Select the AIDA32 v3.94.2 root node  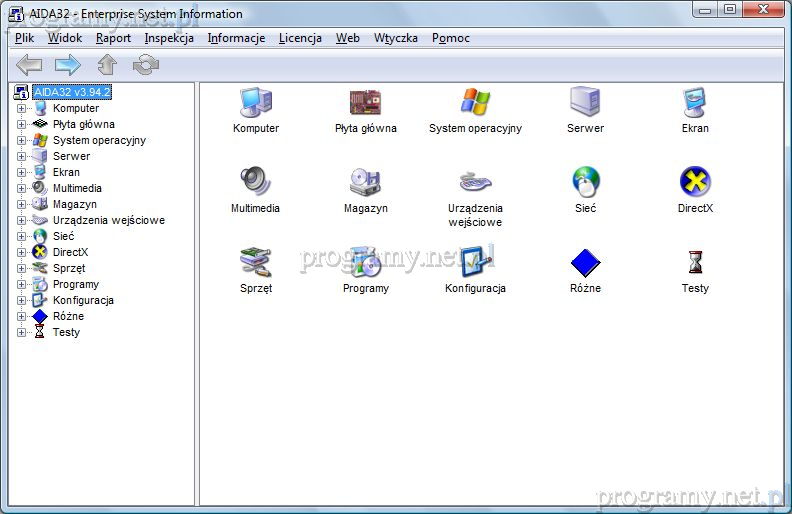click(71, 92)
